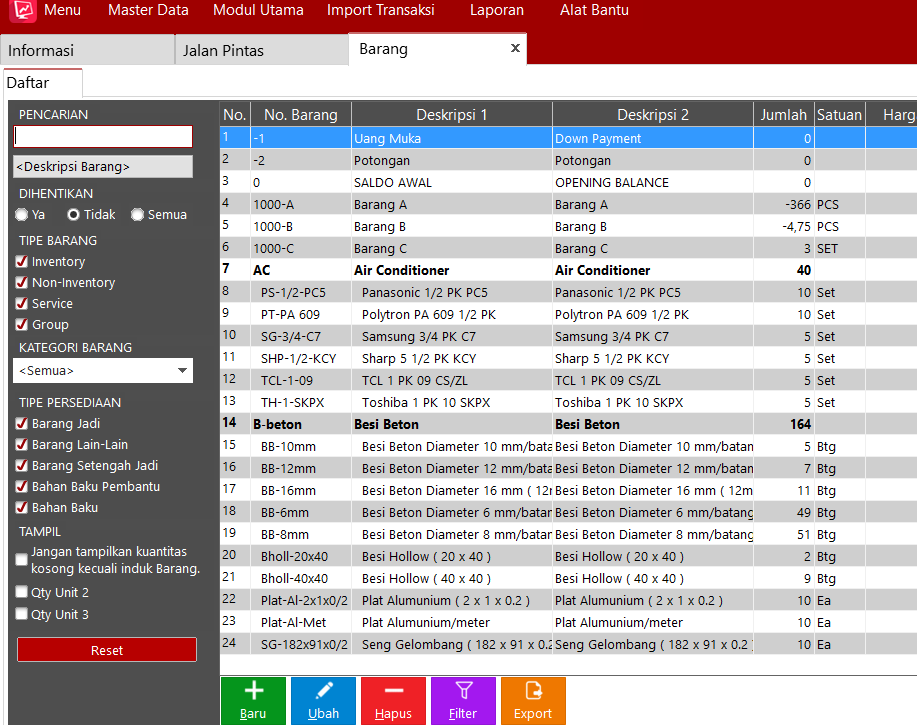Sort by the No. Barang column header
Image resolution: width=918 pixels, height=728 pixels.
(301, 115)
